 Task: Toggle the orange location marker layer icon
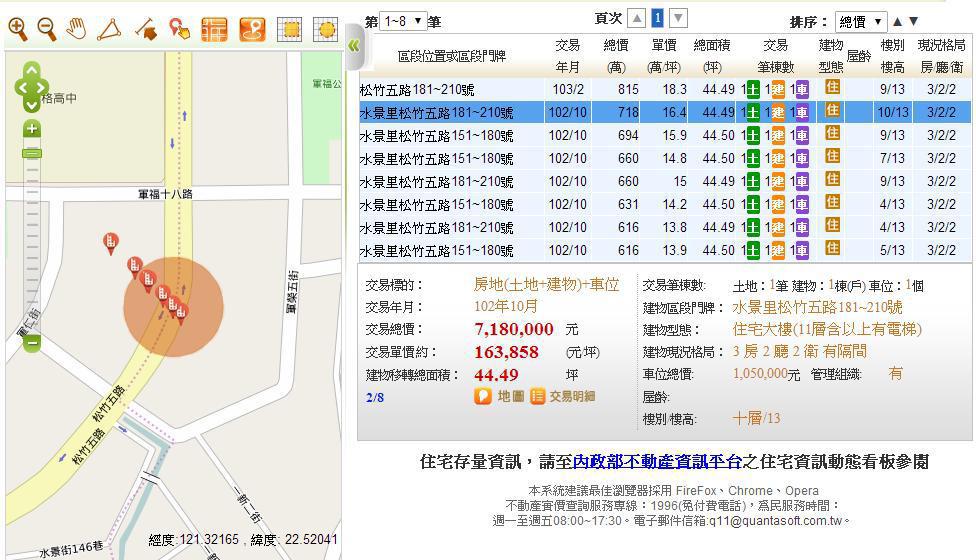(252, 29)
